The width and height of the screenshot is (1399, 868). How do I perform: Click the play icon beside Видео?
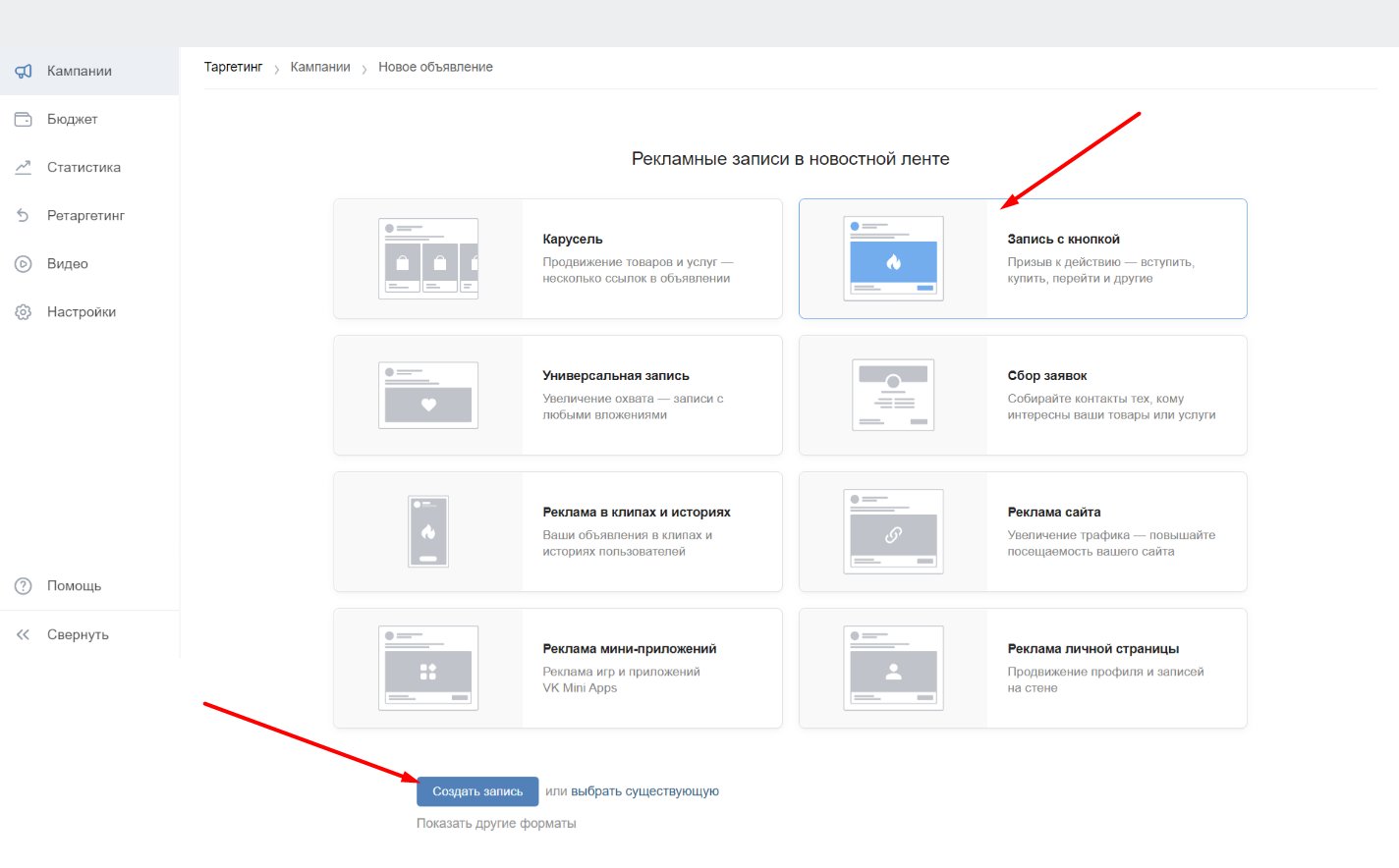click(x=24, y=263)
